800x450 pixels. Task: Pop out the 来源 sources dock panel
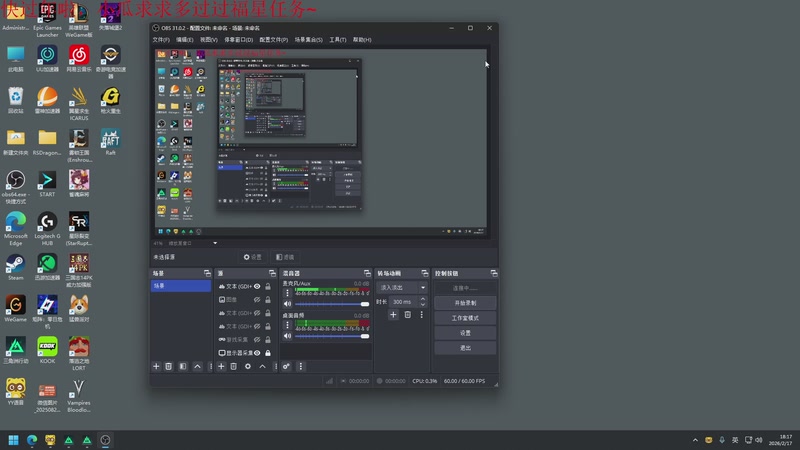point(272,273)
